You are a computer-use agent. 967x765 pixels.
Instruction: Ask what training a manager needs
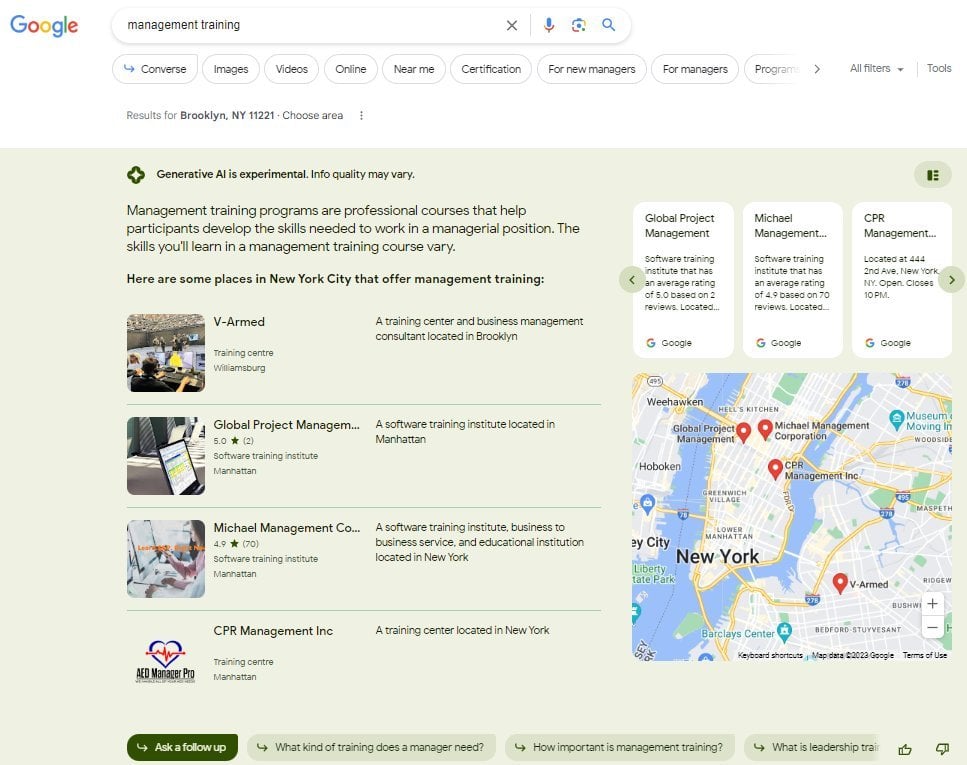[371, 747]
